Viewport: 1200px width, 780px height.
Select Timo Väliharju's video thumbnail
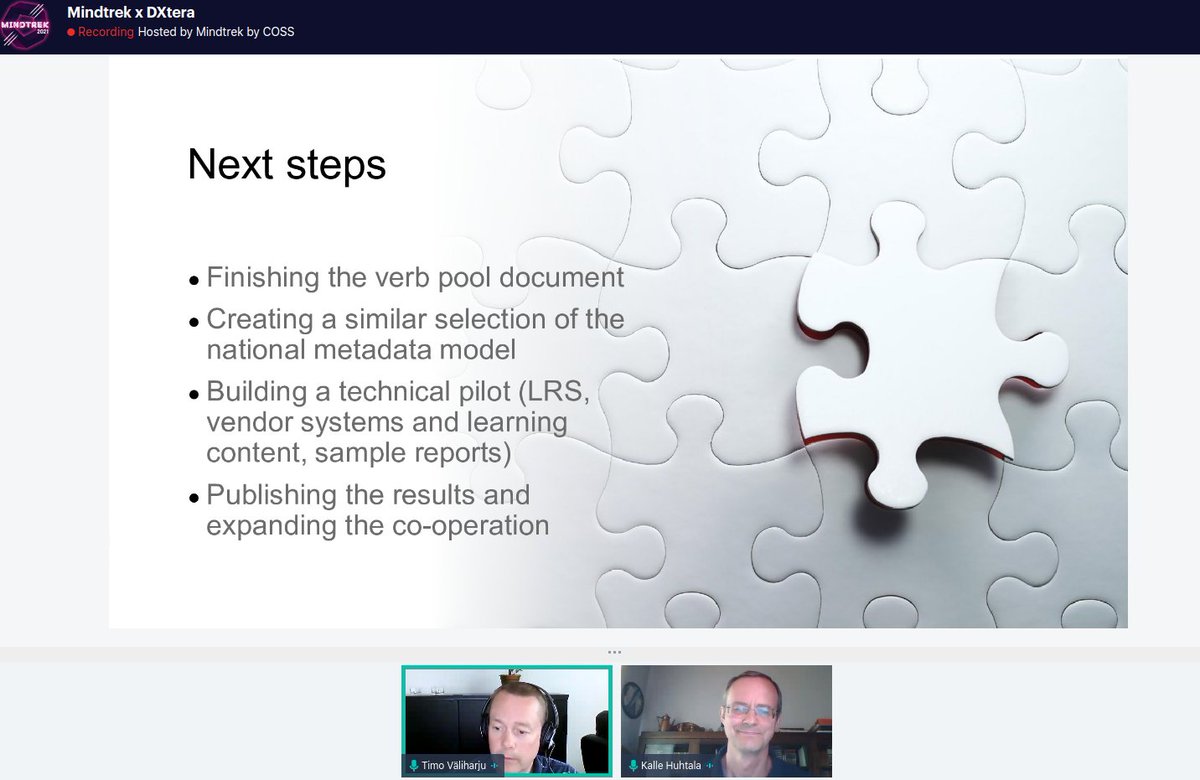(507, 721)
